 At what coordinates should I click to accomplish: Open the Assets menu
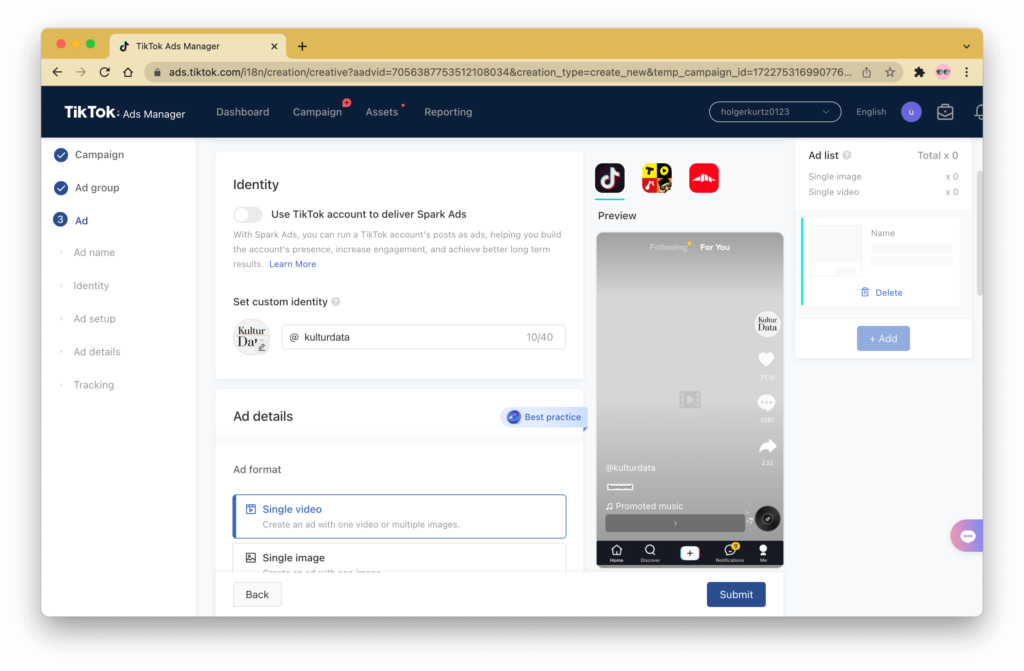pyautogui.click(x=382, y=112)
